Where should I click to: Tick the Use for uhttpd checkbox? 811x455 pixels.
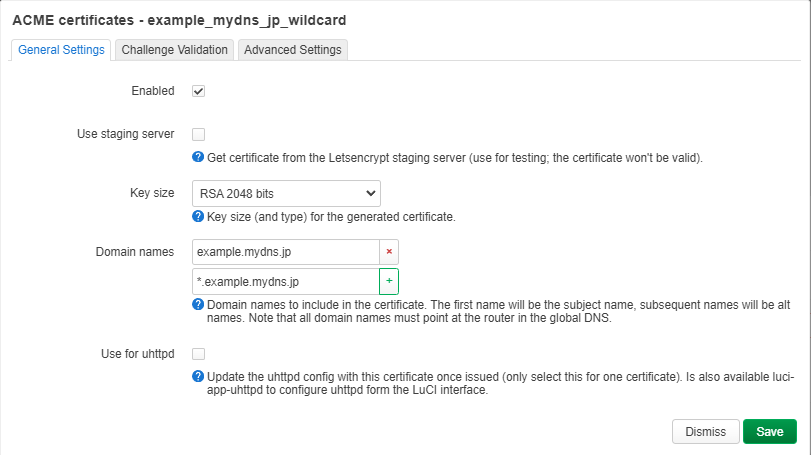click(x=198, y=353)
